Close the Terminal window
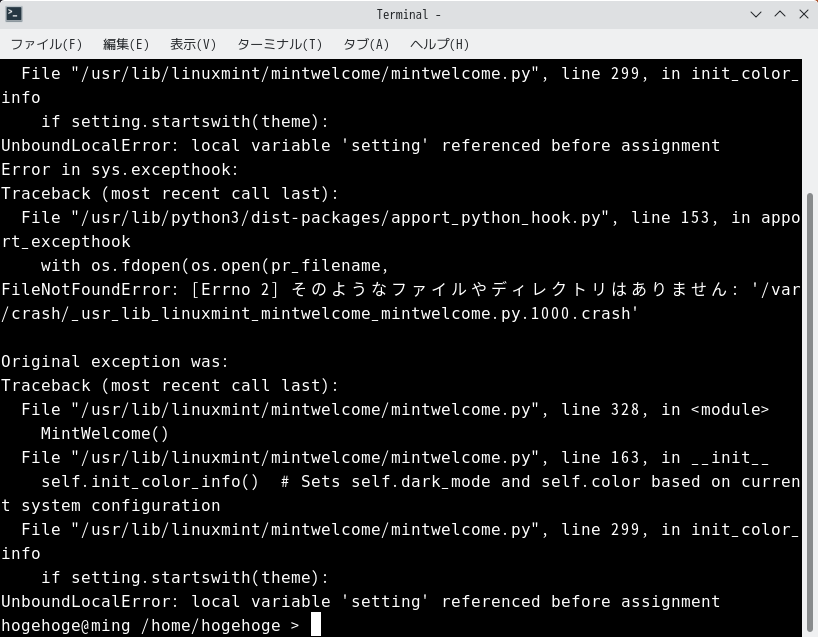This screenshot has width=818, height=637. (804, 14)
